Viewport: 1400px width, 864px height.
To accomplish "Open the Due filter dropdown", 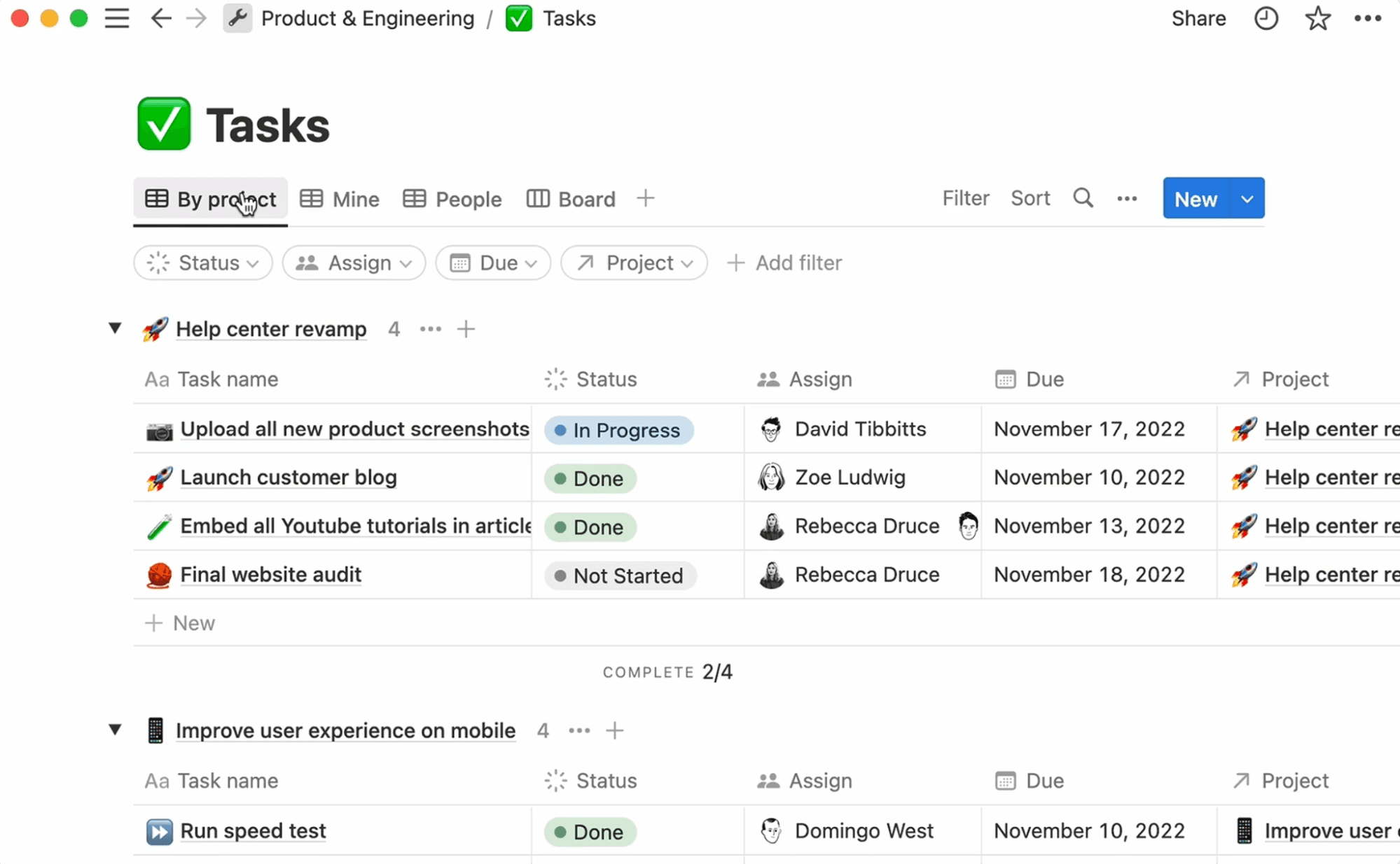I will tap(492, 263).
